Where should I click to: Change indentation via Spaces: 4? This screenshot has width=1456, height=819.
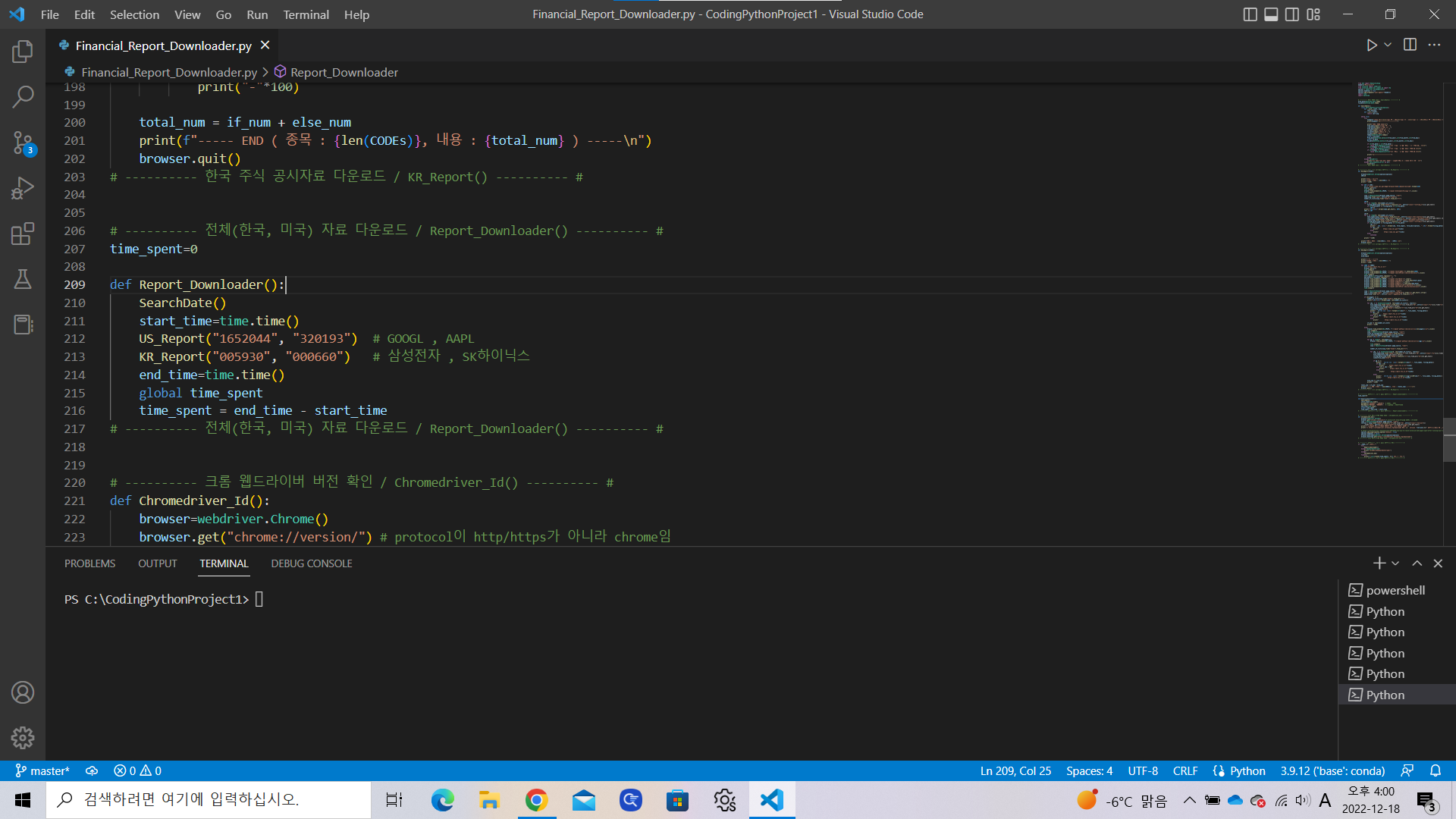point(1089,770)
